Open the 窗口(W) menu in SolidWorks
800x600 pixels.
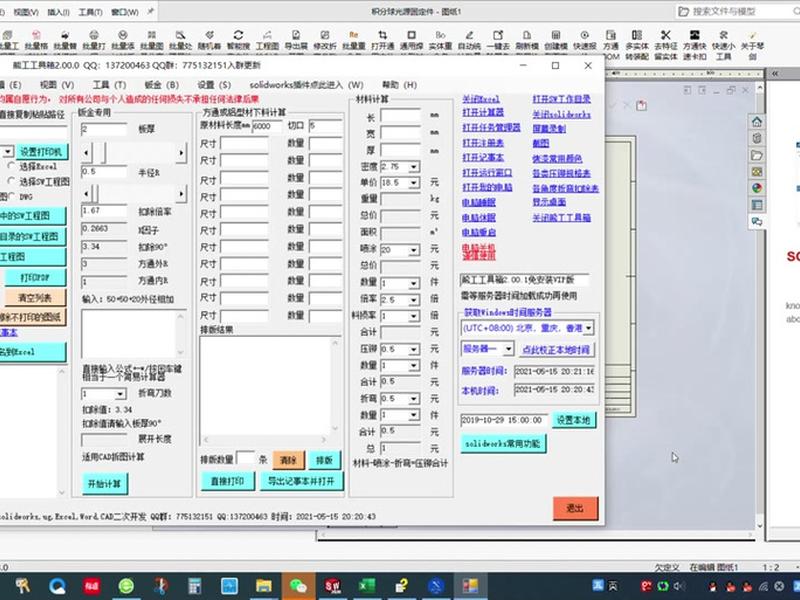click(x=124, y=12)
